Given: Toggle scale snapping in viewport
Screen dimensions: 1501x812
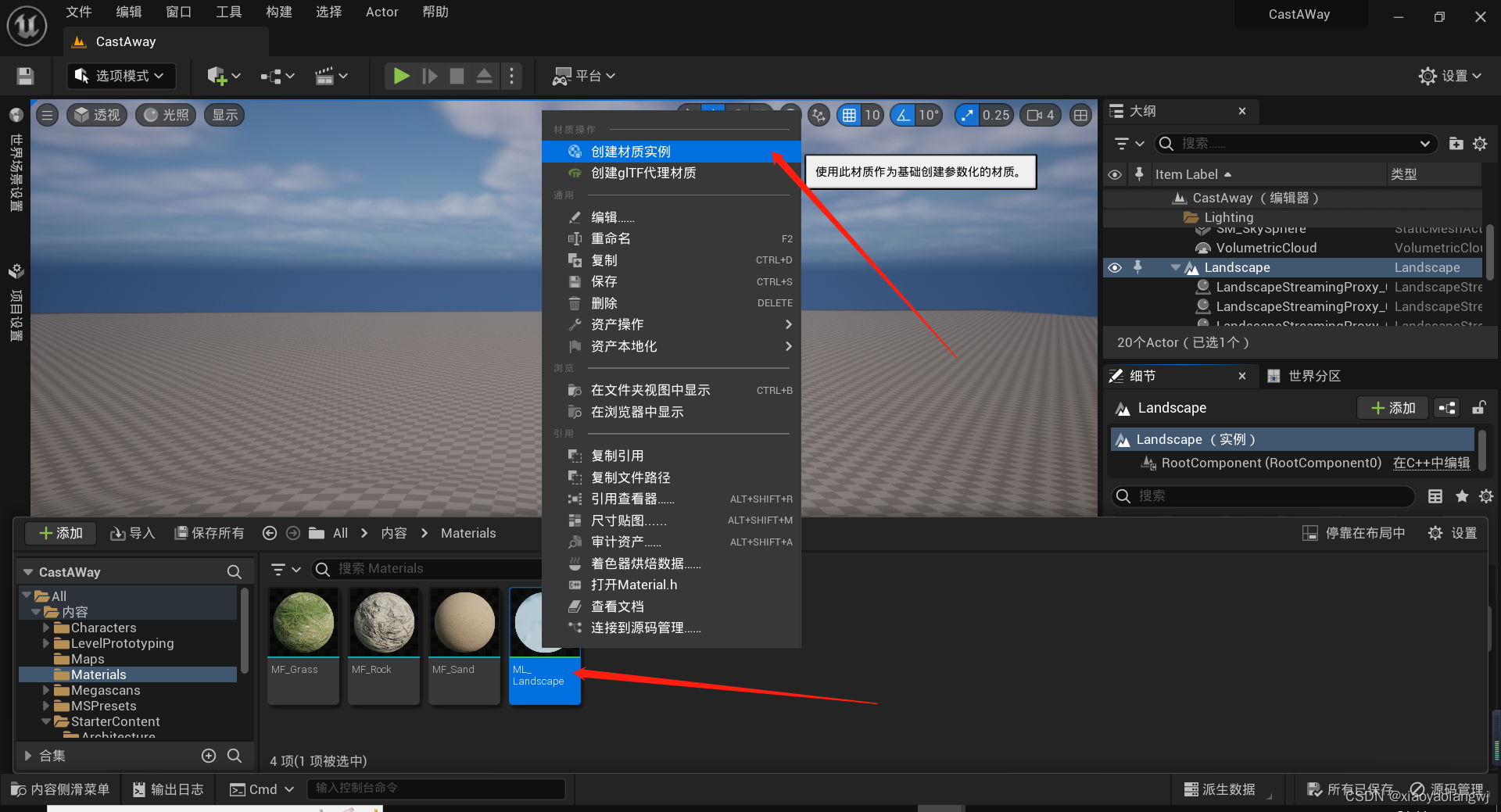Looking at the screenshot, I should point(967,115).
